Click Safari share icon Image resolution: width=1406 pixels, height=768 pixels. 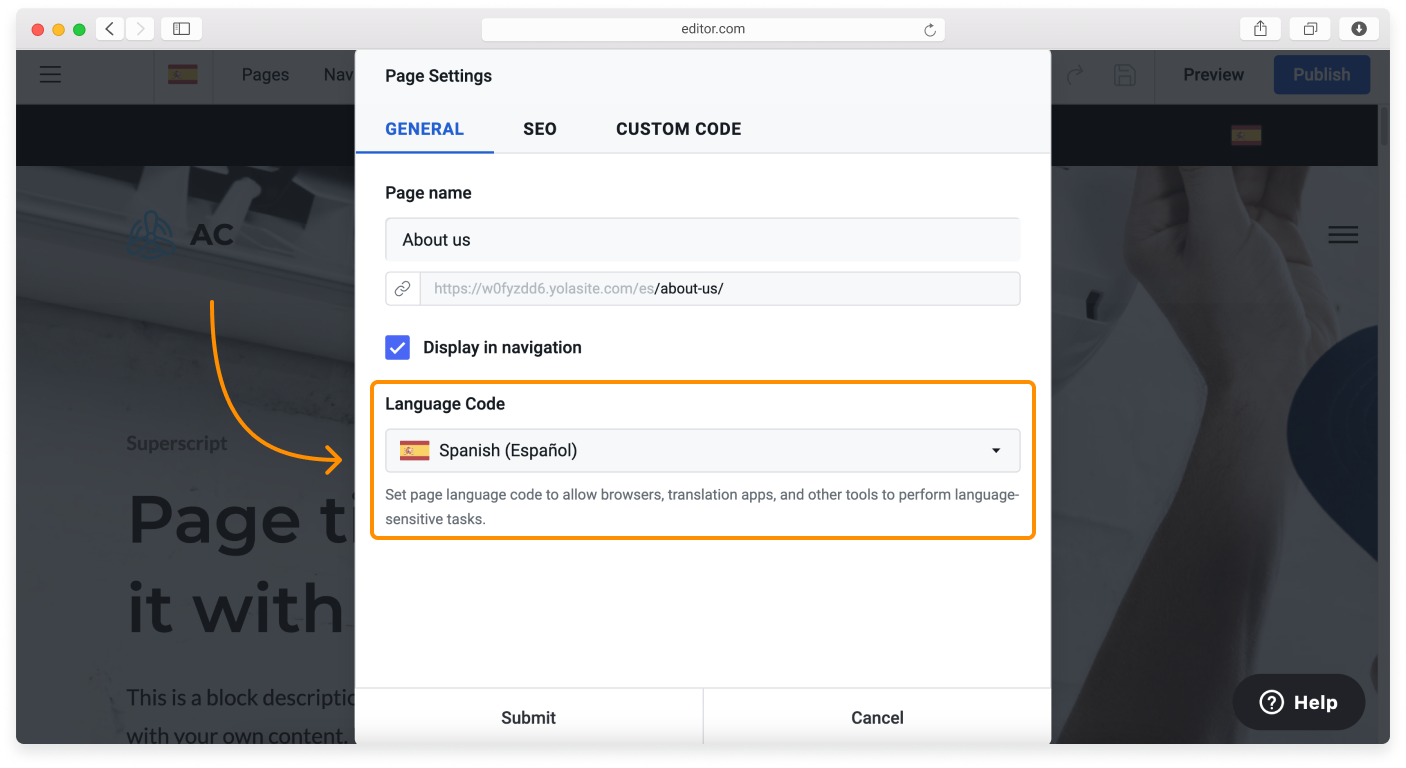coord(1260,29)
